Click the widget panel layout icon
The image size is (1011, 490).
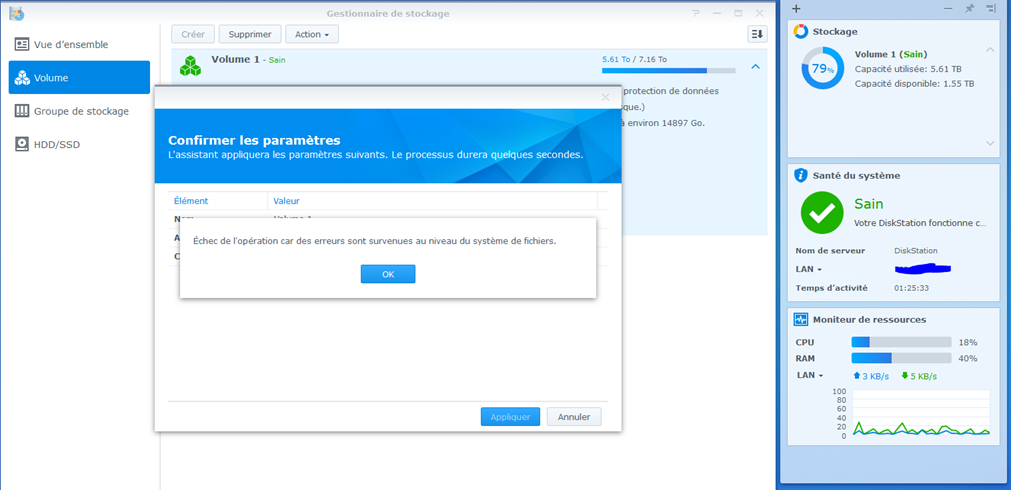click(990, 9)
